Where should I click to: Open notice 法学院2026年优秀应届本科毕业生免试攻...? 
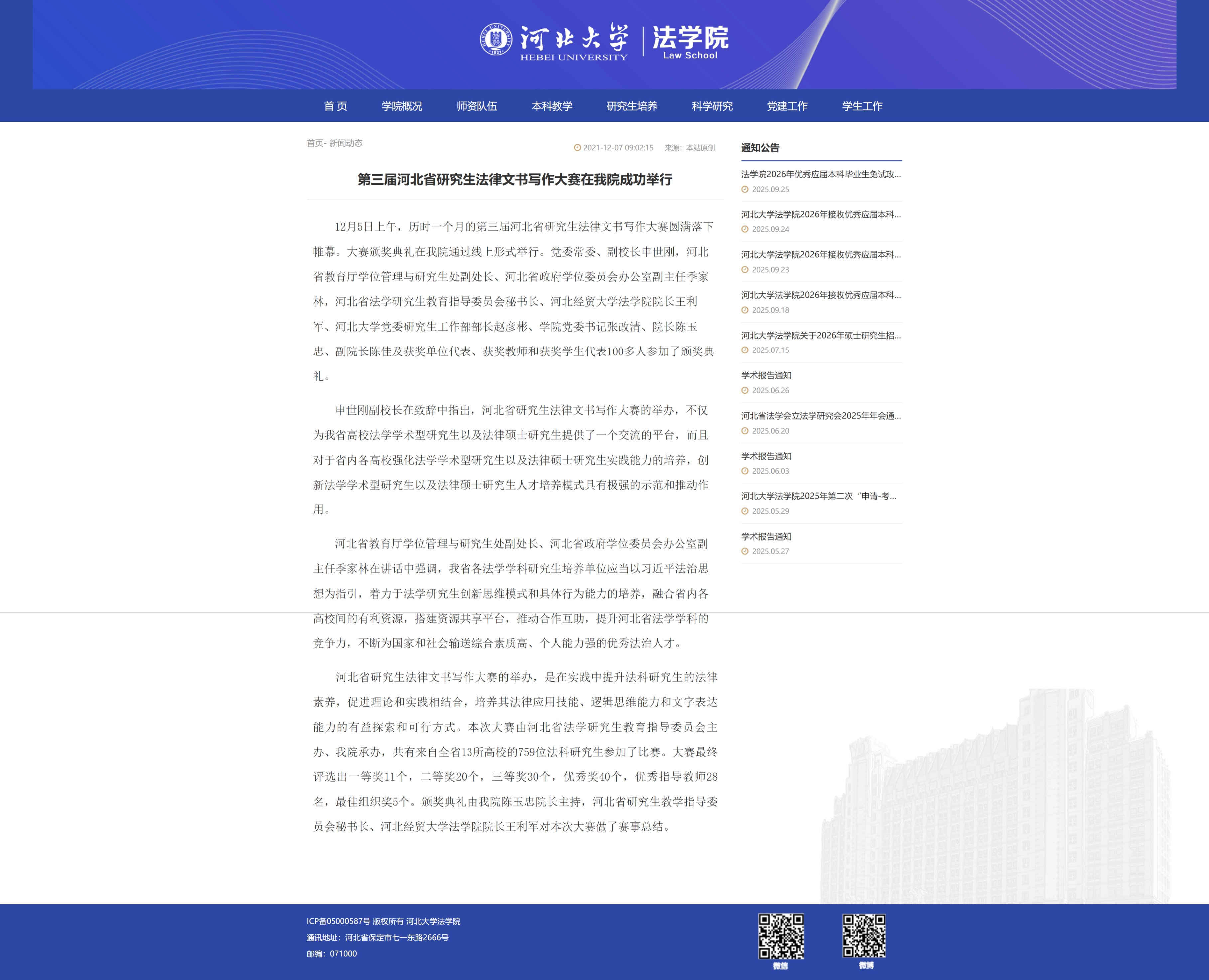coord(821,175)
